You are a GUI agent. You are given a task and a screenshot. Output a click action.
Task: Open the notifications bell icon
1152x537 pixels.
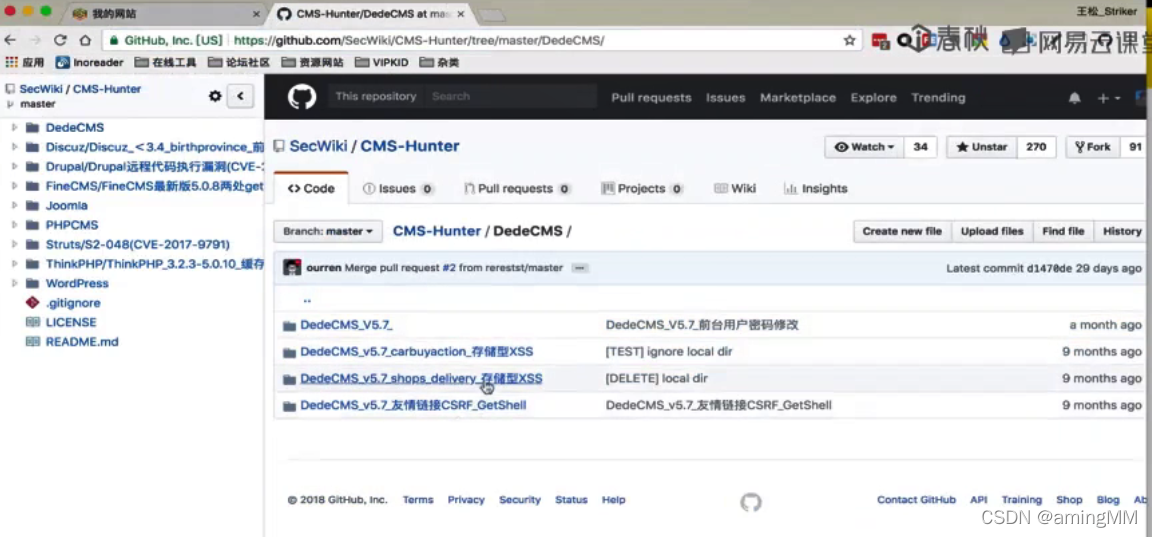coord(1074,98)
